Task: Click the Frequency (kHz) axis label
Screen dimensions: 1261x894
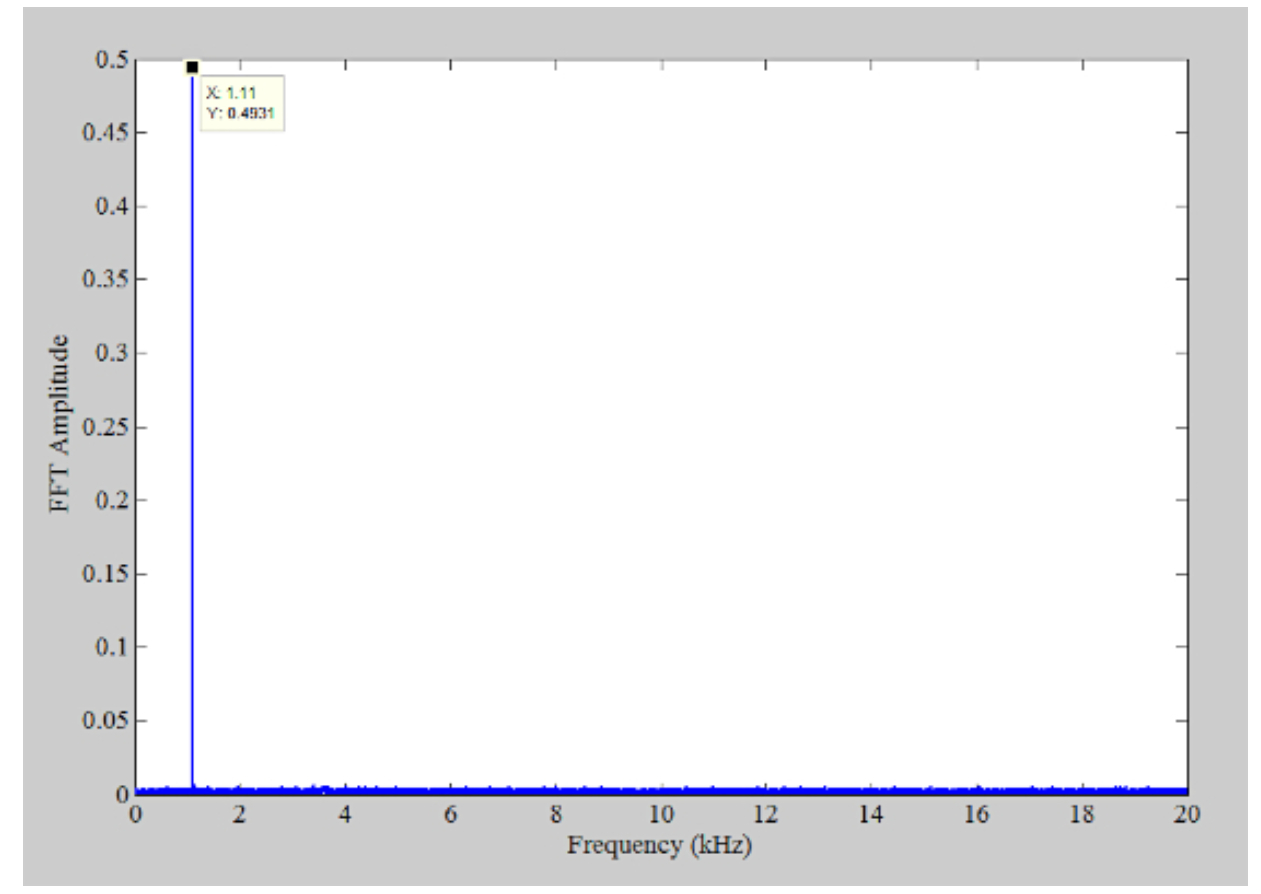Action: point(660,846)
